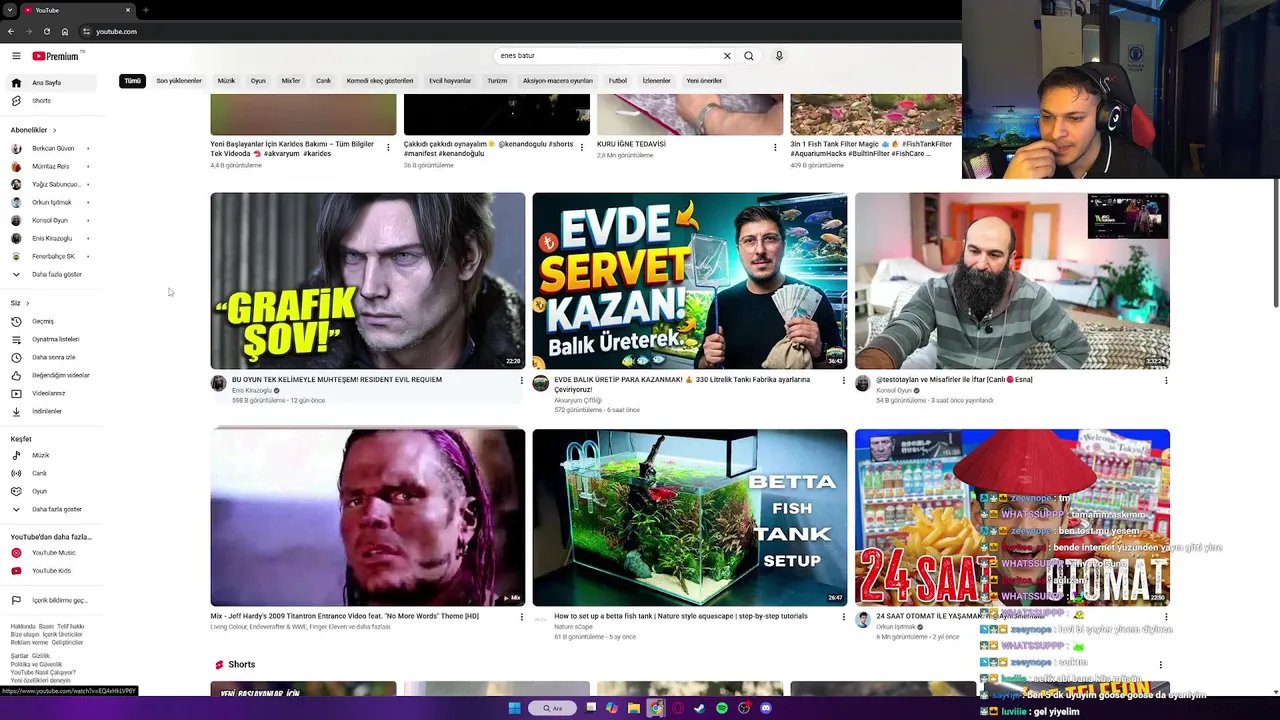
Task: Click the Ara taskbar search box
Action: [x=553, y=708]
